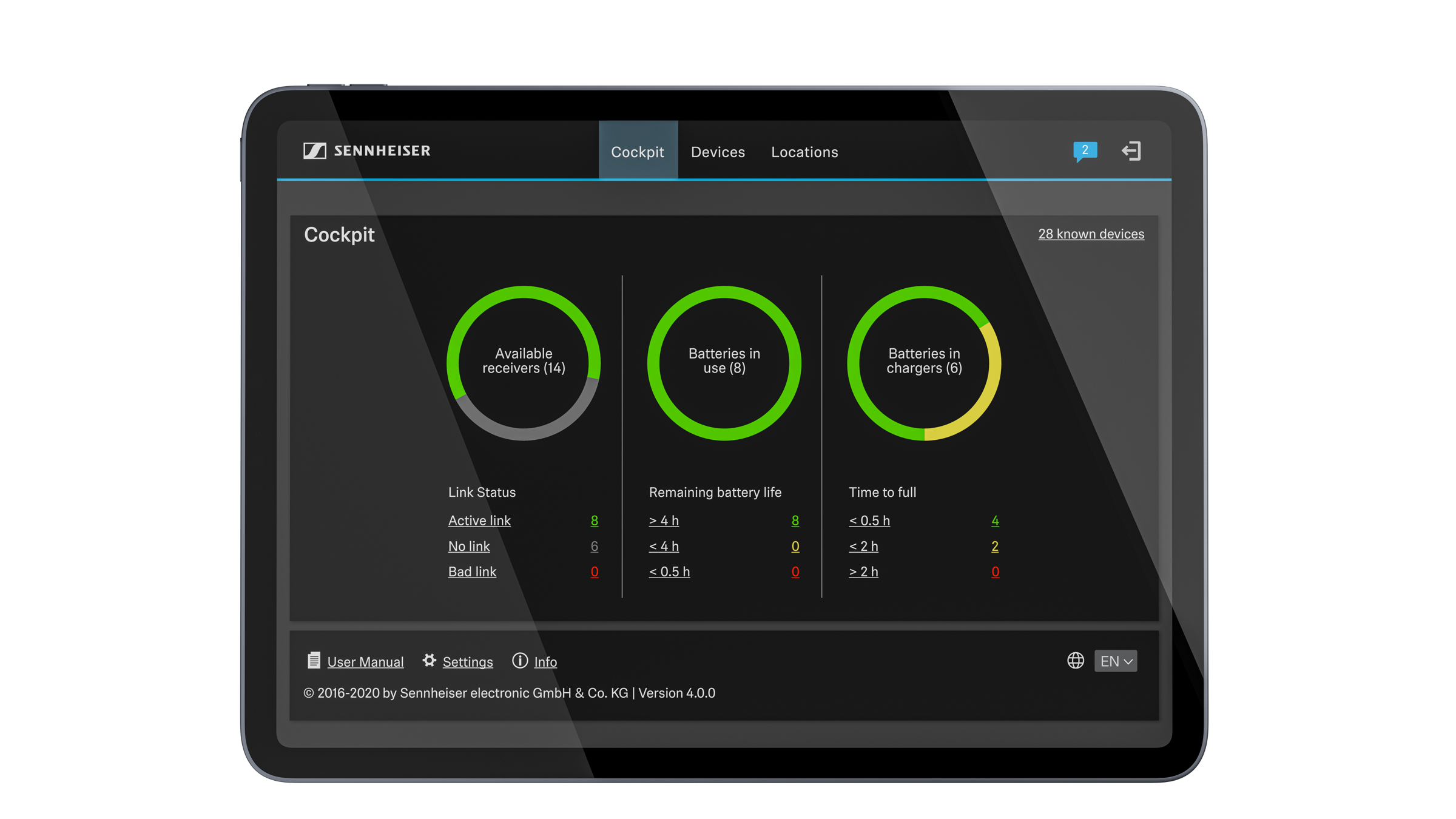Click the globe language icon
Image resolution: width=1456 pixels, height=819 pixels.
tap(1076, 661)
